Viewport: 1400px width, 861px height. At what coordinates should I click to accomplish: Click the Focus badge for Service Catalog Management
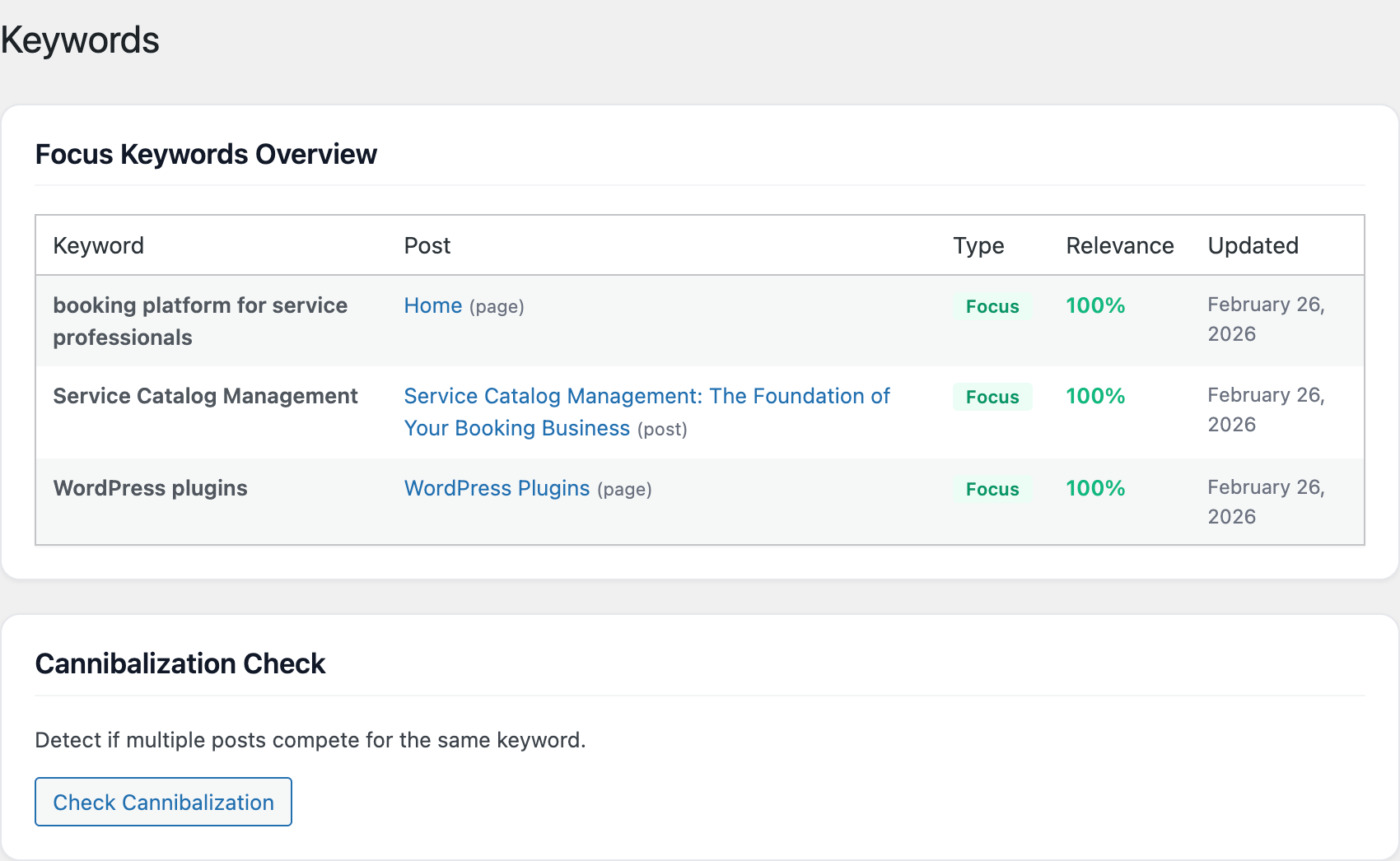[x=992, y=397]
